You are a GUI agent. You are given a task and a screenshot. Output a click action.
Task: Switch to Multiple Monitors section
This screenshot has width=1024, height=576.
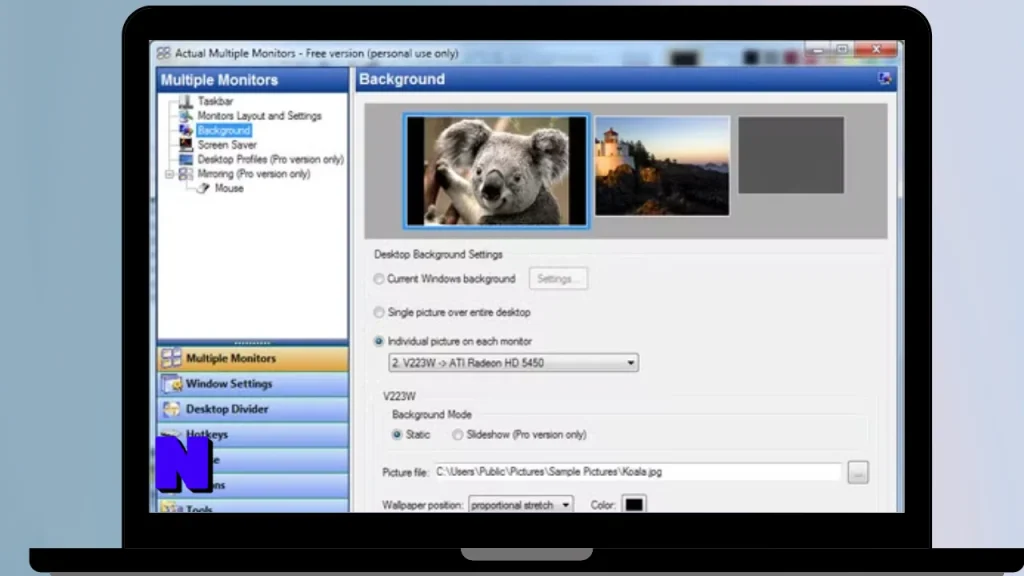click(x=253, y=358)
